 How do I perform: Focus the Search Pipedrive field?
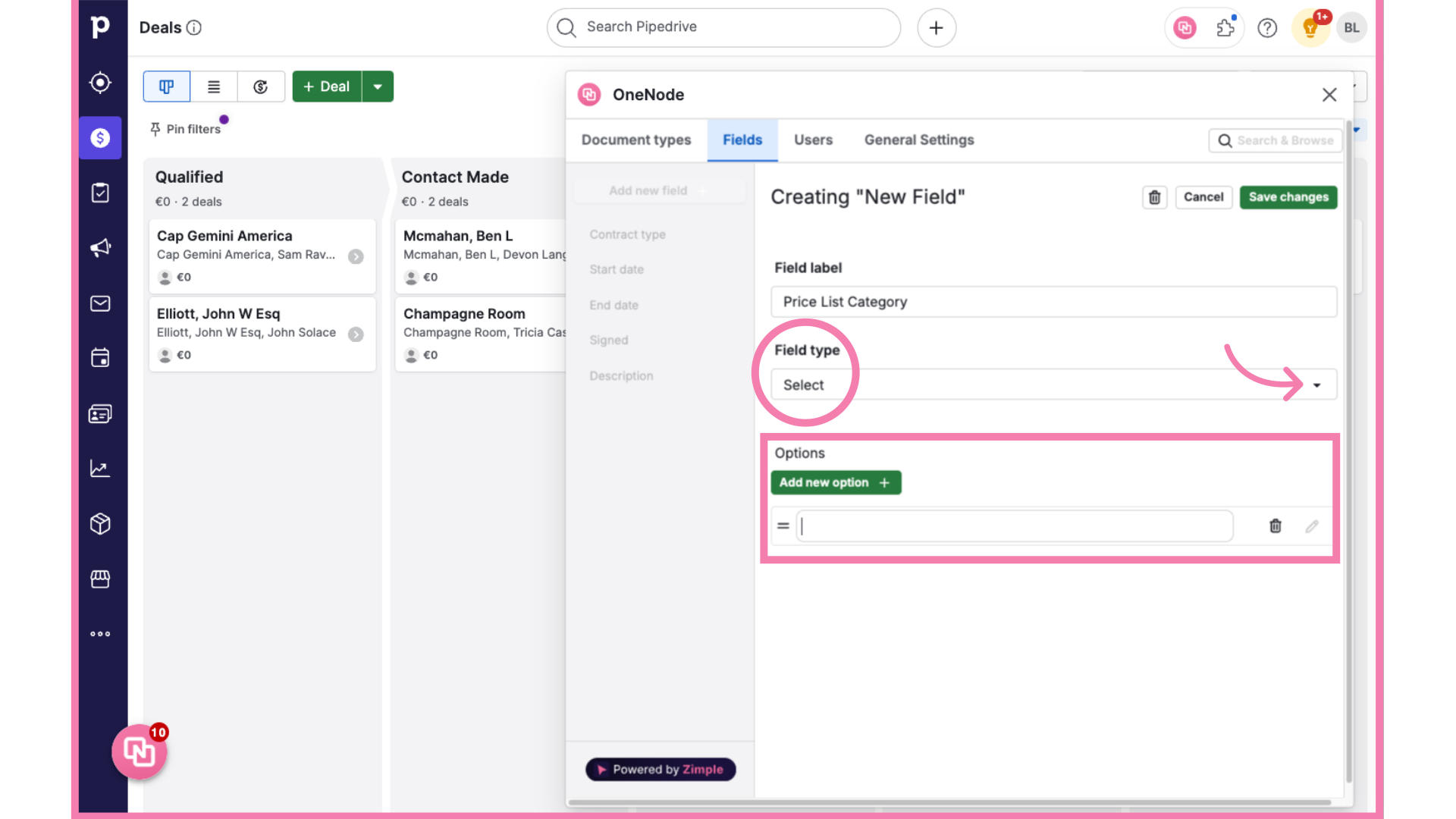coord(723,28)
